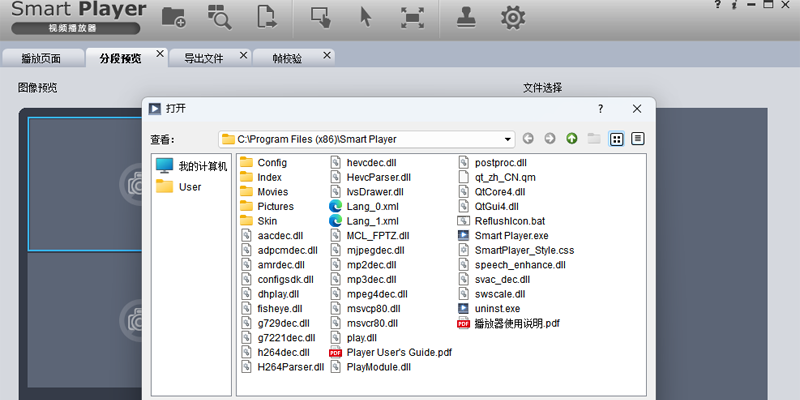This screenshot has height=400, width=800.
Task: Select the qt_zh_CN.qm file
Action: tap(496, 178)
